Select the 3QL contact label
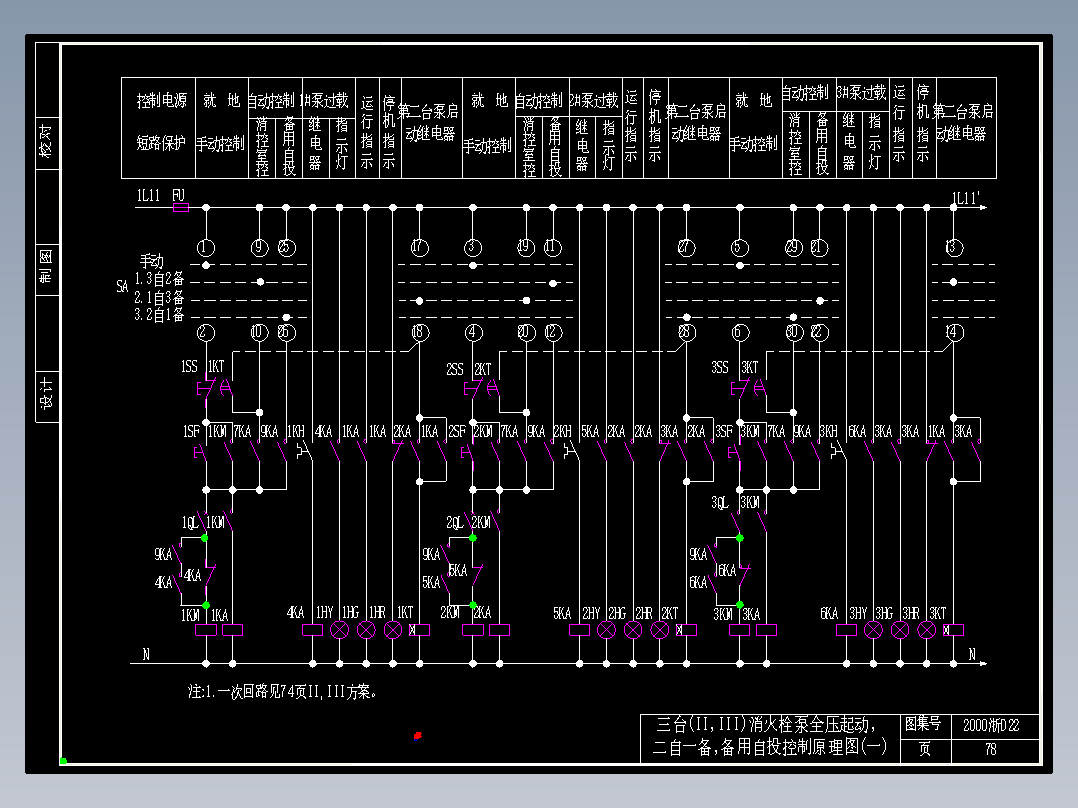This screenshot has height=808, width=1078. click(x=720, y=503)
